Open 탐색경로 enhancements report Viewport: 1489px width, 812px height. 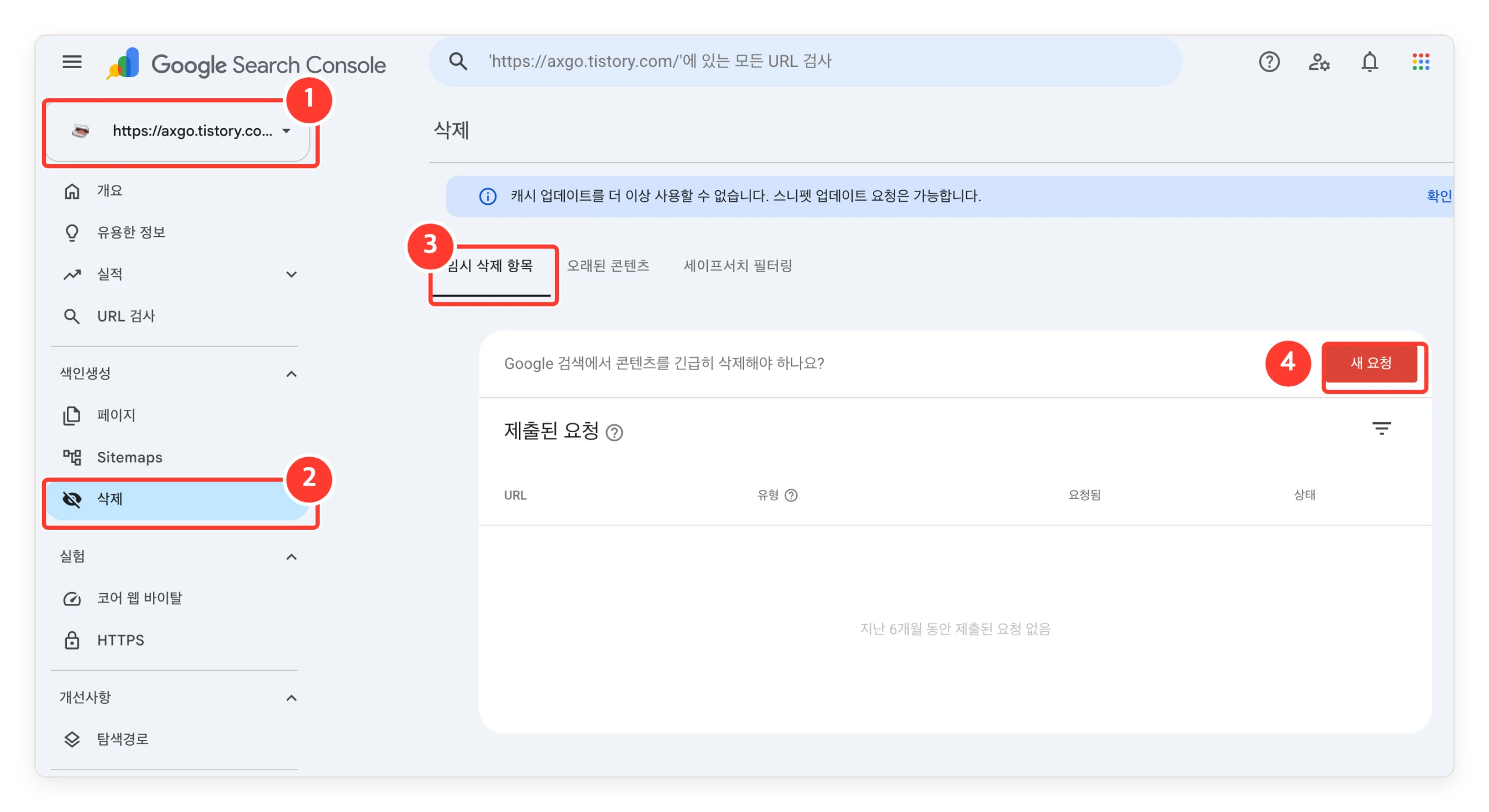[177, 739]
